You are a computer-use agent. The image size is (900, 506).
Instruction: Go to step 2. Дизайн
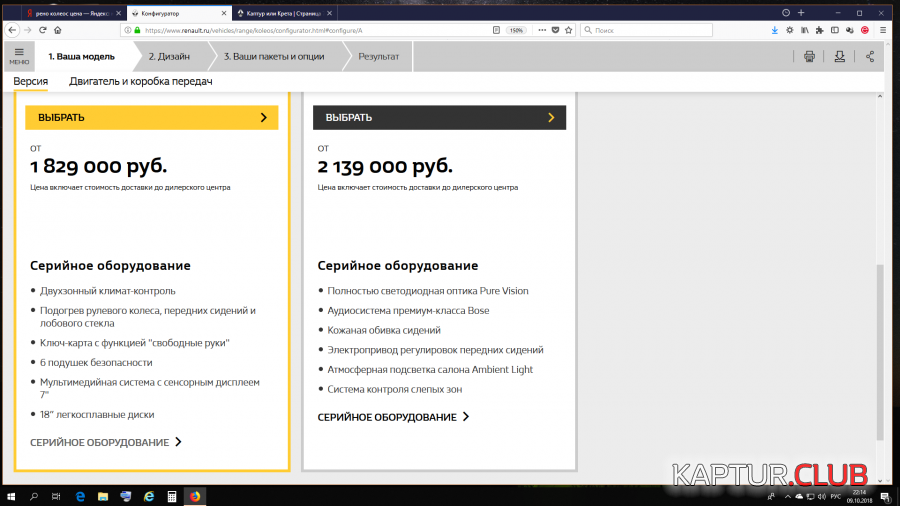[x=169, y=56]
